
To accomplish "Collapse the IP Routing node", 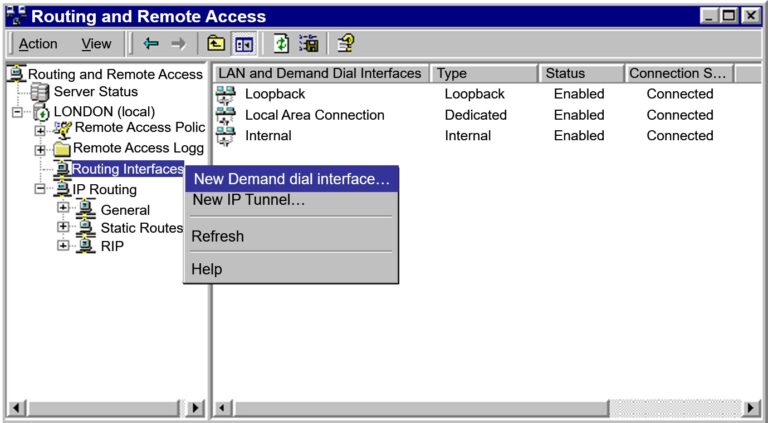I will tap(40, 189).
